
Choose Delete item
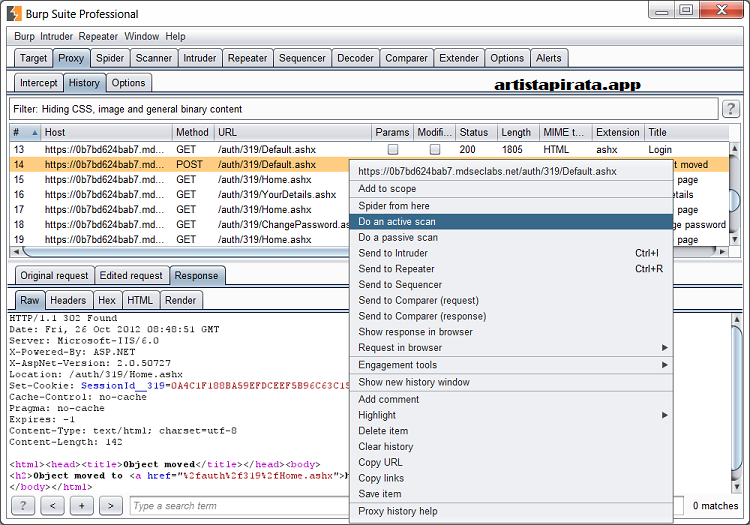pos(511,431)
